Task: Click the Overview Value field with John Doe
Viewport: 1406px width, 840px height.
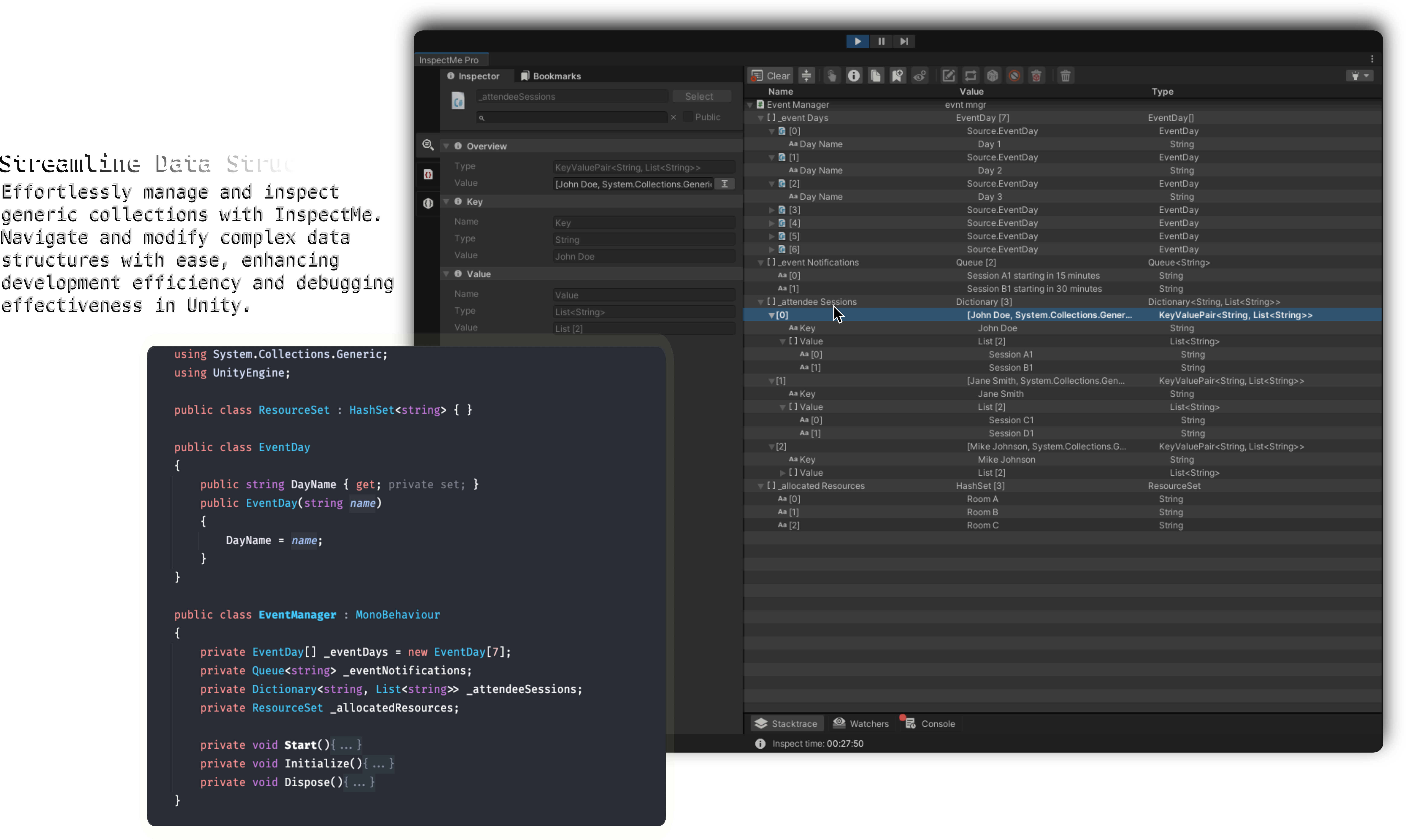Action: click(x=633, y=184)
